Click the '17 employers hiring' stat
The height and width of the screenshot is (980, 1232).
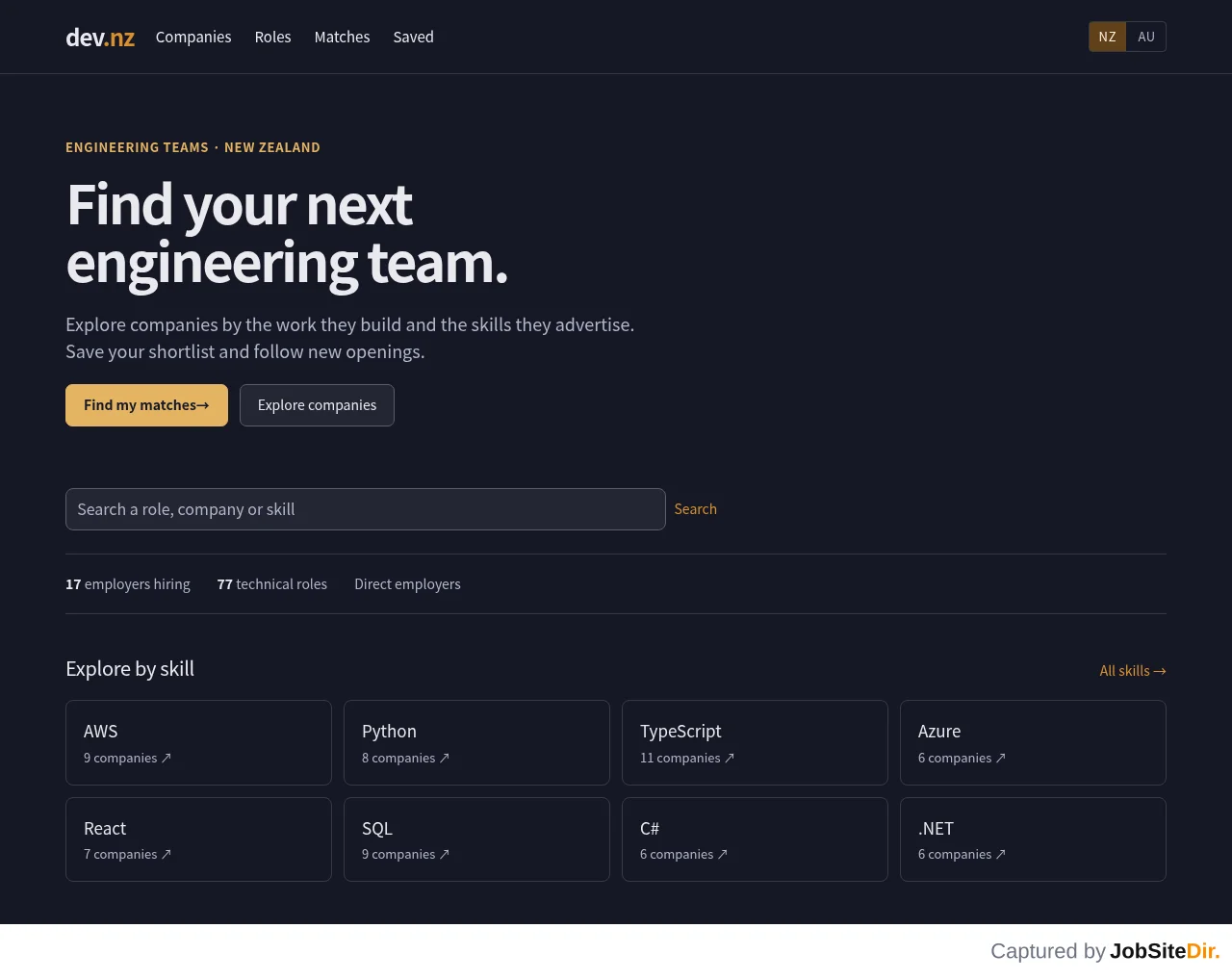[128, 584]
